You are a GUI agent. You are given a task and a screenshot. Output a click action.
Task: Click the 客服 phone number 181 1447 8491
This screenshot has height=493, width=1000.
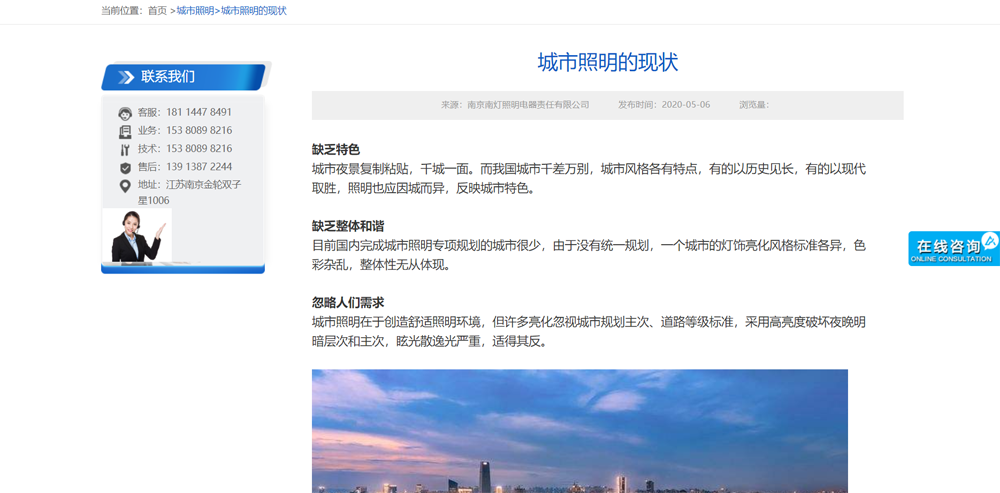coord(198,112)
